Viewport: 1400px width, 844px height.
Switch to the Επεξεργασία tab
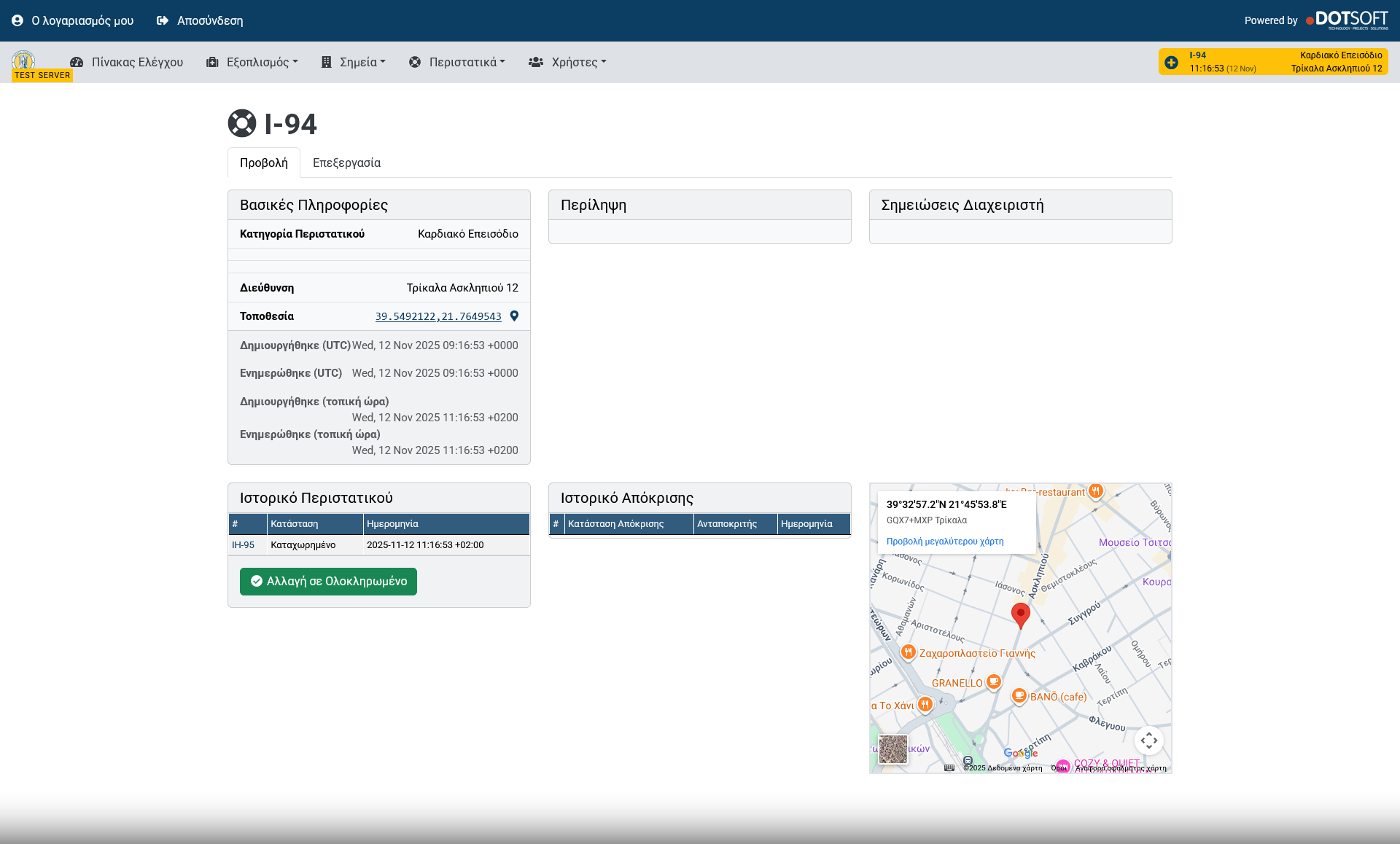tap(346, 163)
